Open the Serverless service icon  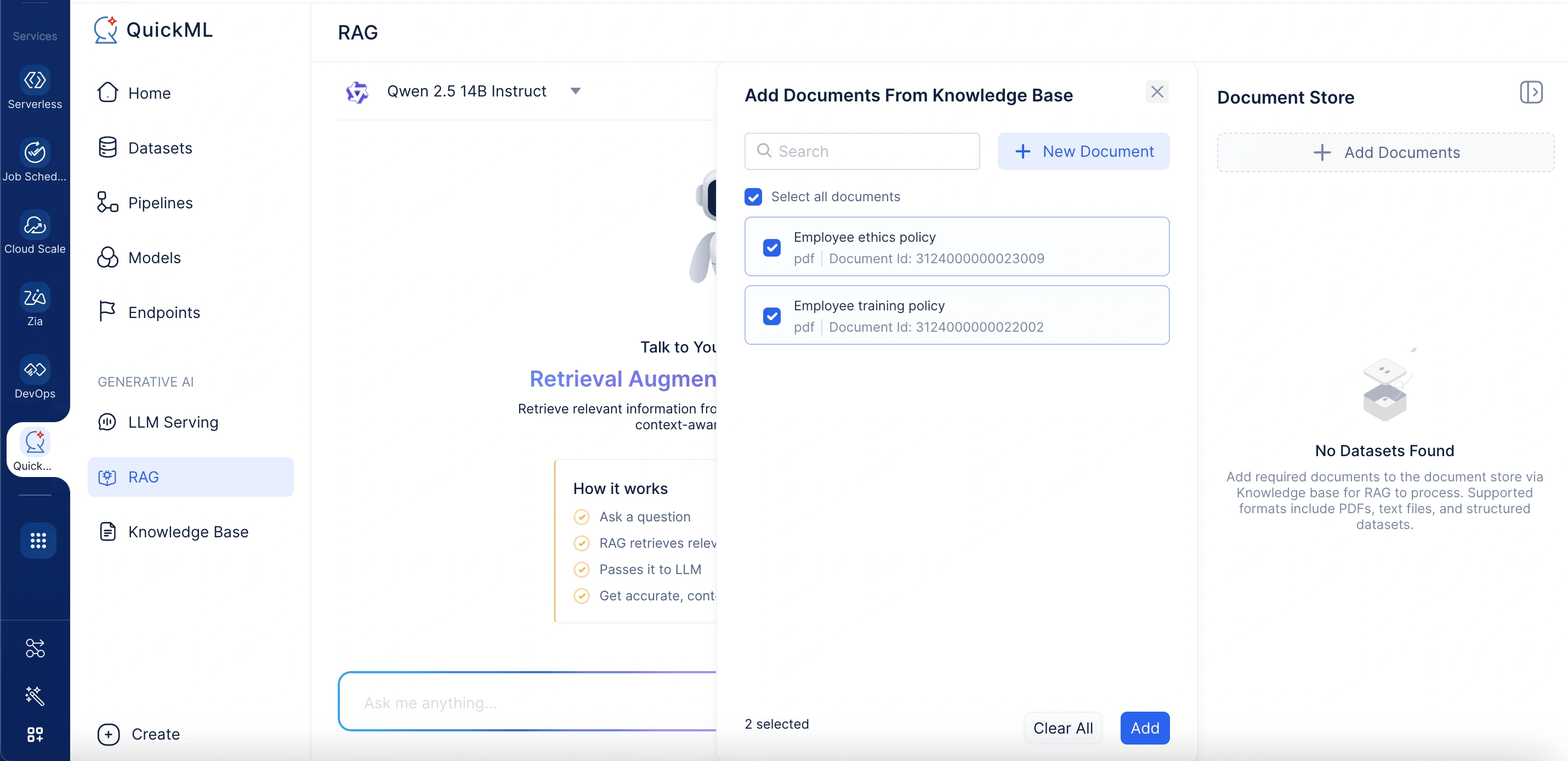click(x=35, y=81)
